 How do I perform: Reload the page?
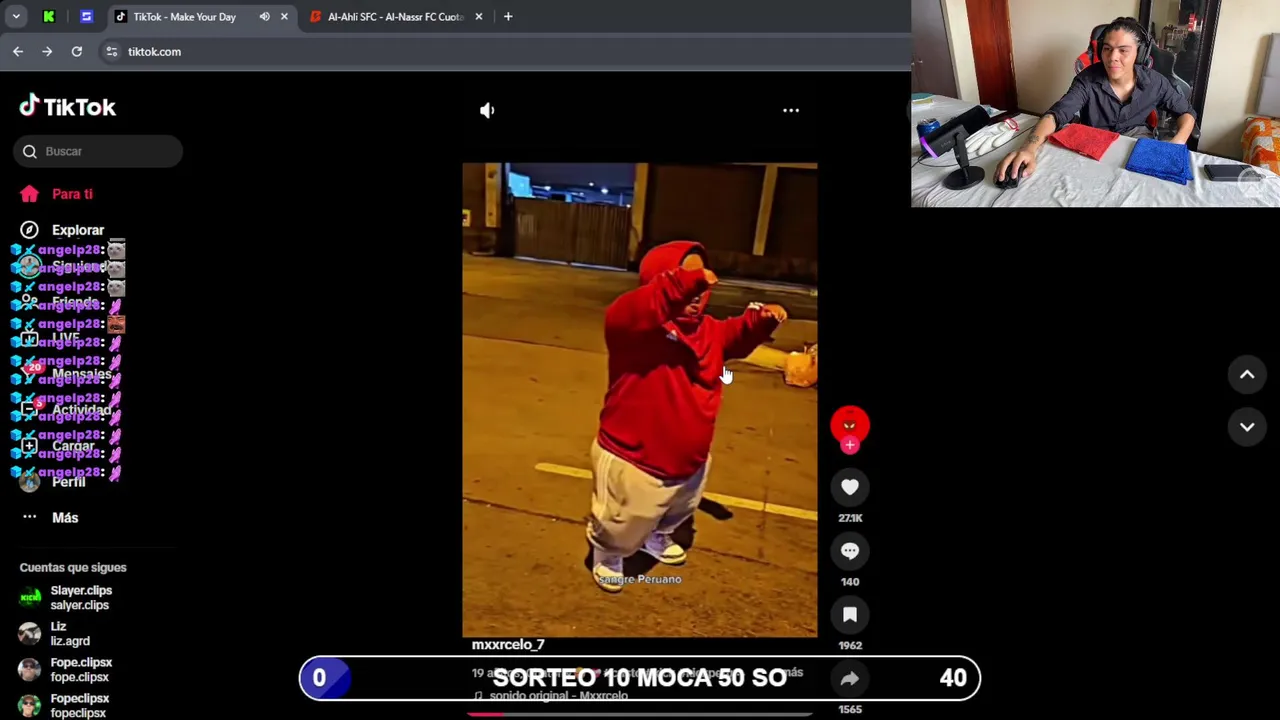pyautogui.click(x=76, y=52)
